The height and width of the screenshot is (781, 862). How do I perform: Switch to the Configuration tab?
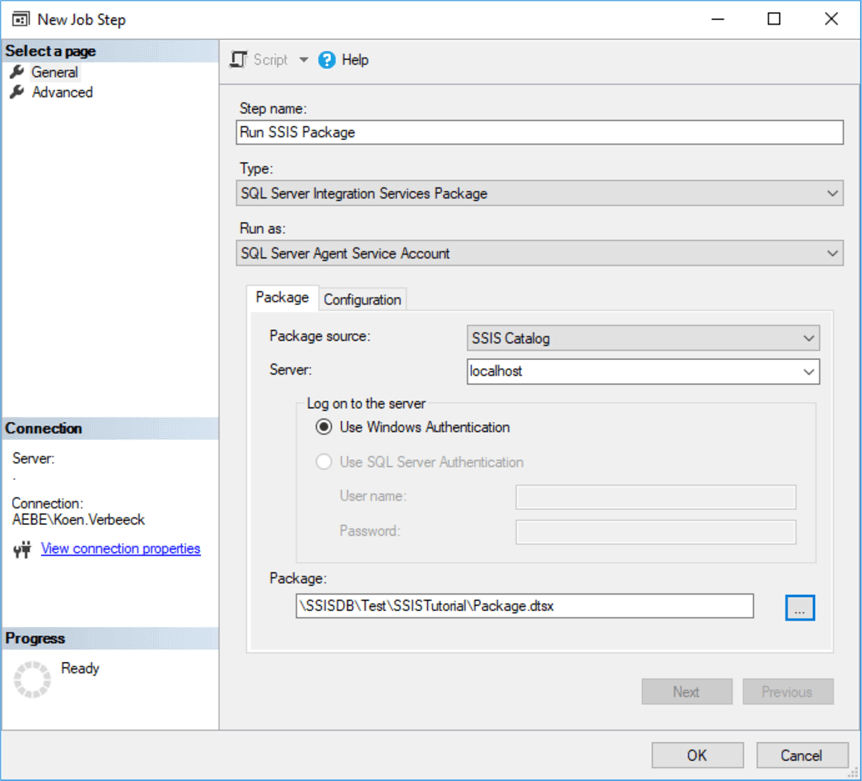pyautogui.click(x=362, y=300)
